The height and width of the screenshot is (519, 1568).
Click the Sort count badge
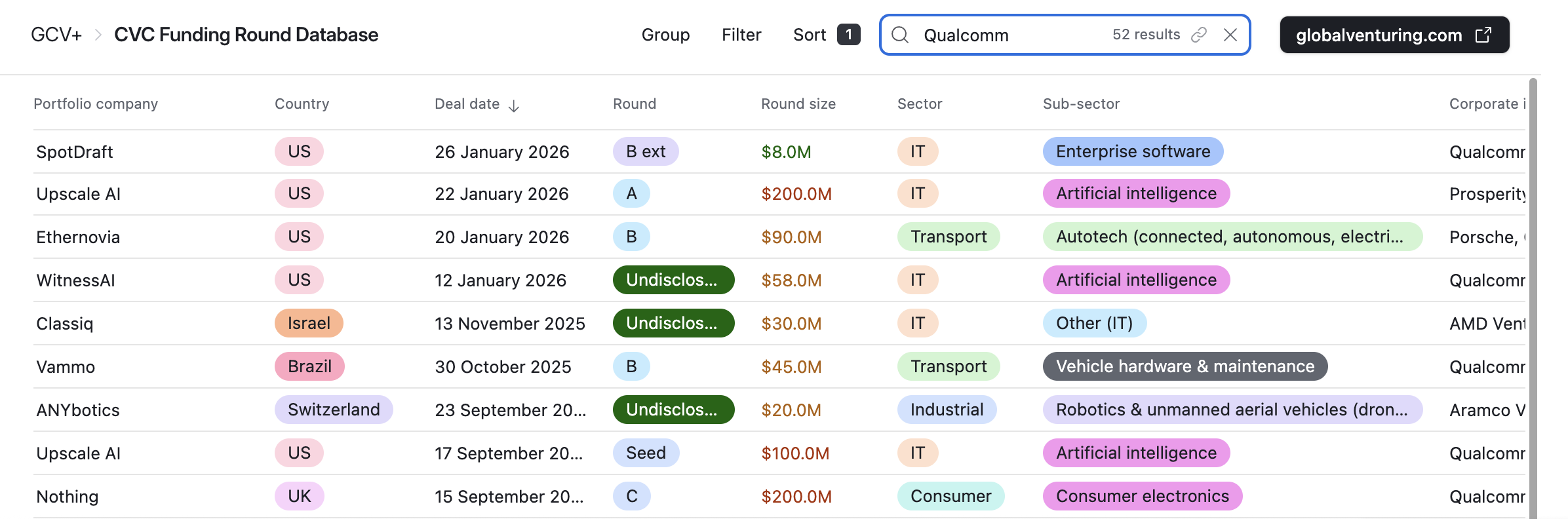point(848,35)
